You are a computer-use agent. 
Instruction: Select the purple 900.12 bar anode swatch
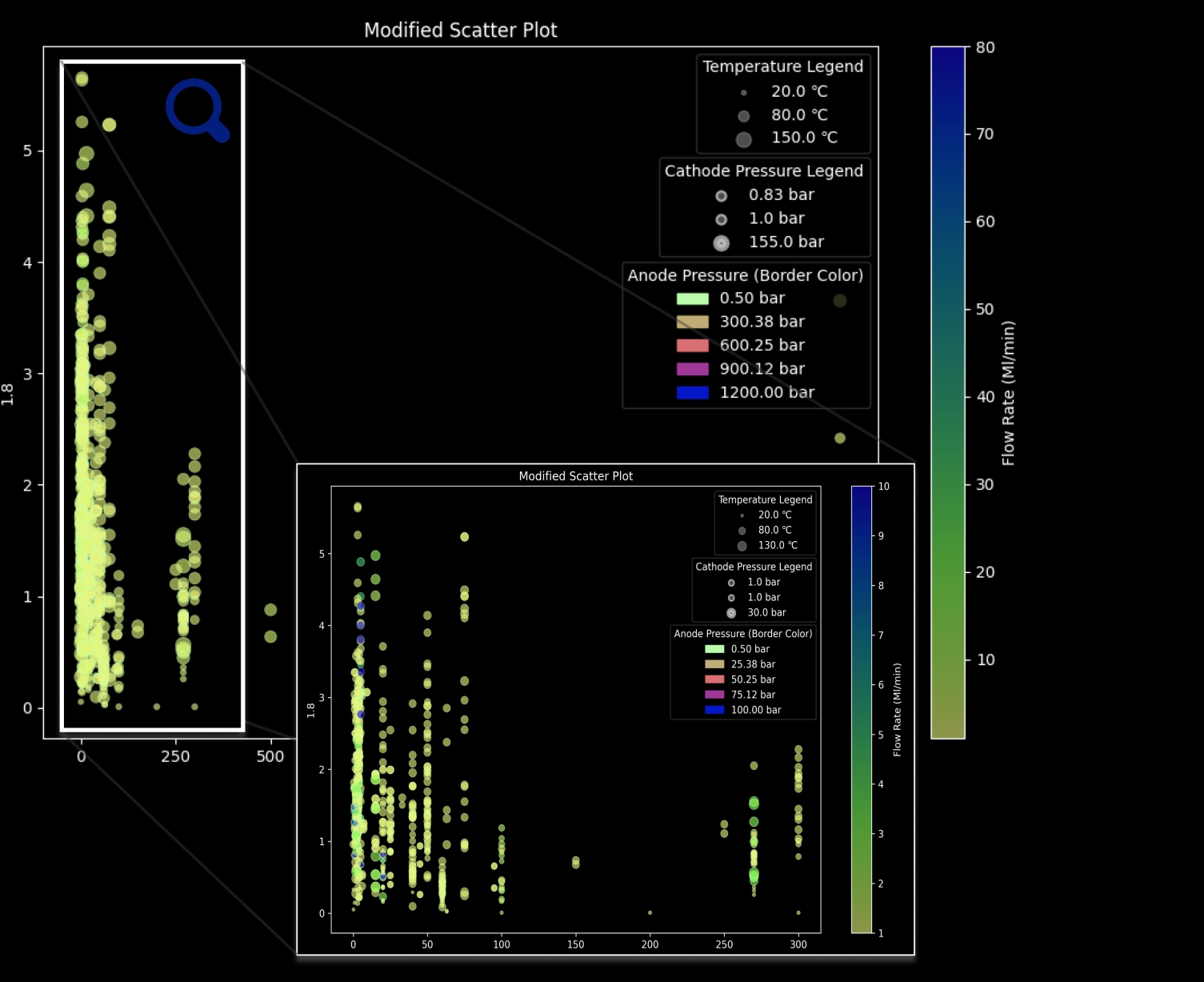[692, 369]
